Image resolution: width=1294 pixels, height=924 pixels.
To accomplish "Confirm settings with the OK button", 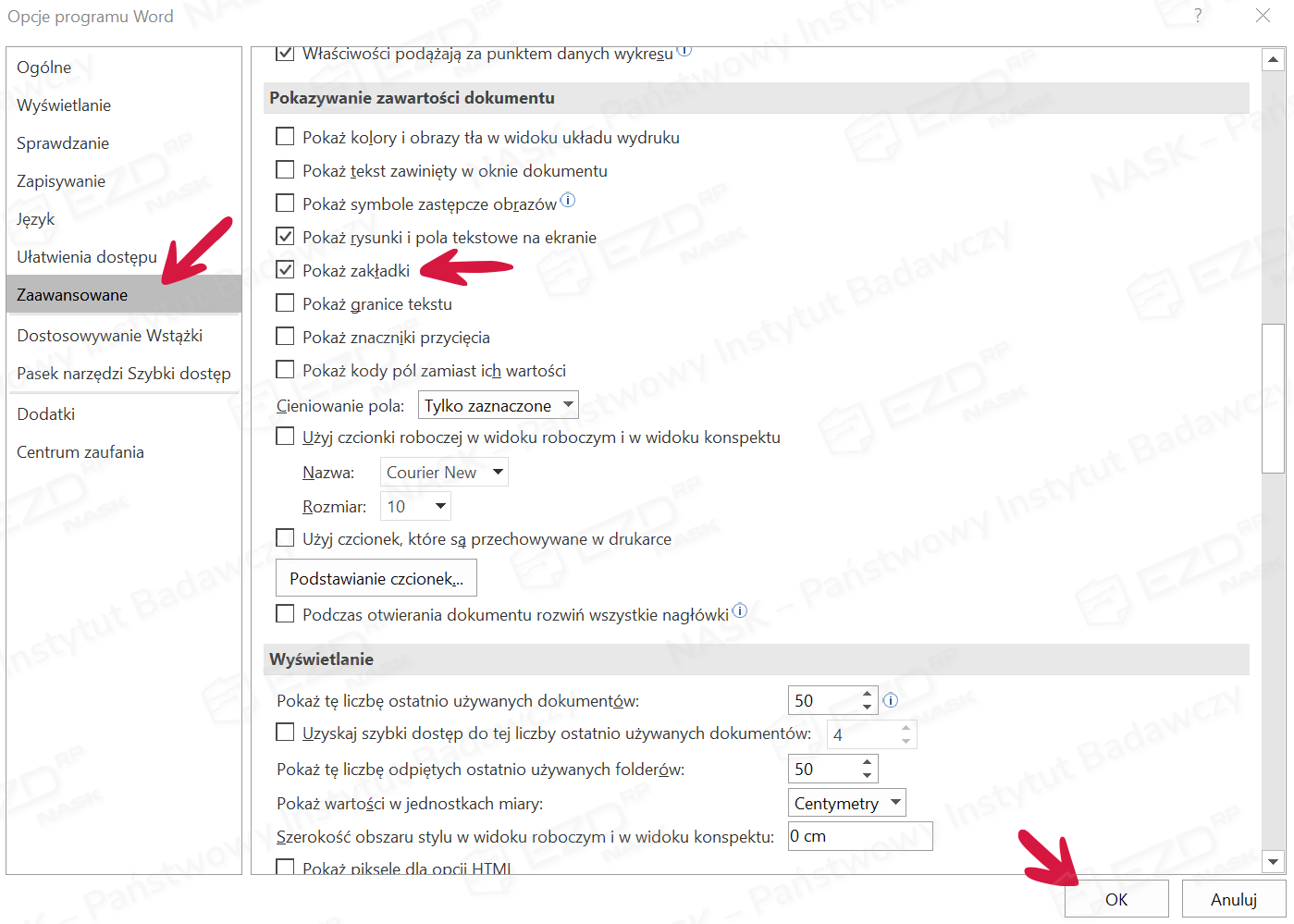I will [x=1115, y=899].
